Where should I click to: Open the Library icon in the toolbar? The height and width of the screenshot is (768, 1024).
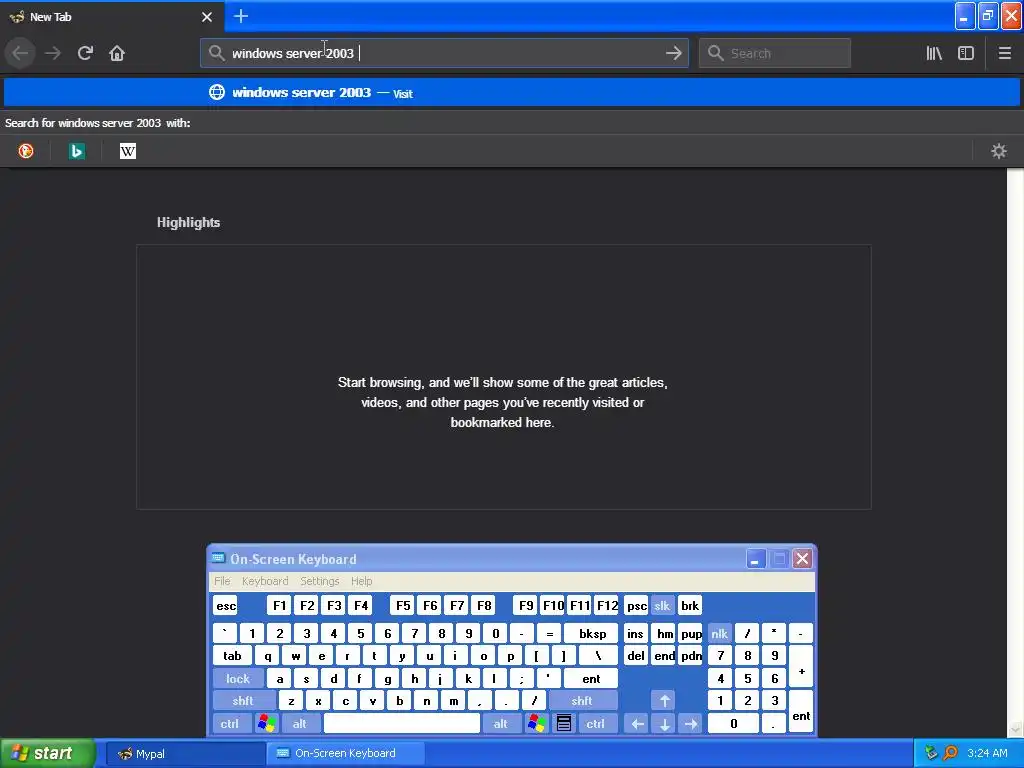934,53
